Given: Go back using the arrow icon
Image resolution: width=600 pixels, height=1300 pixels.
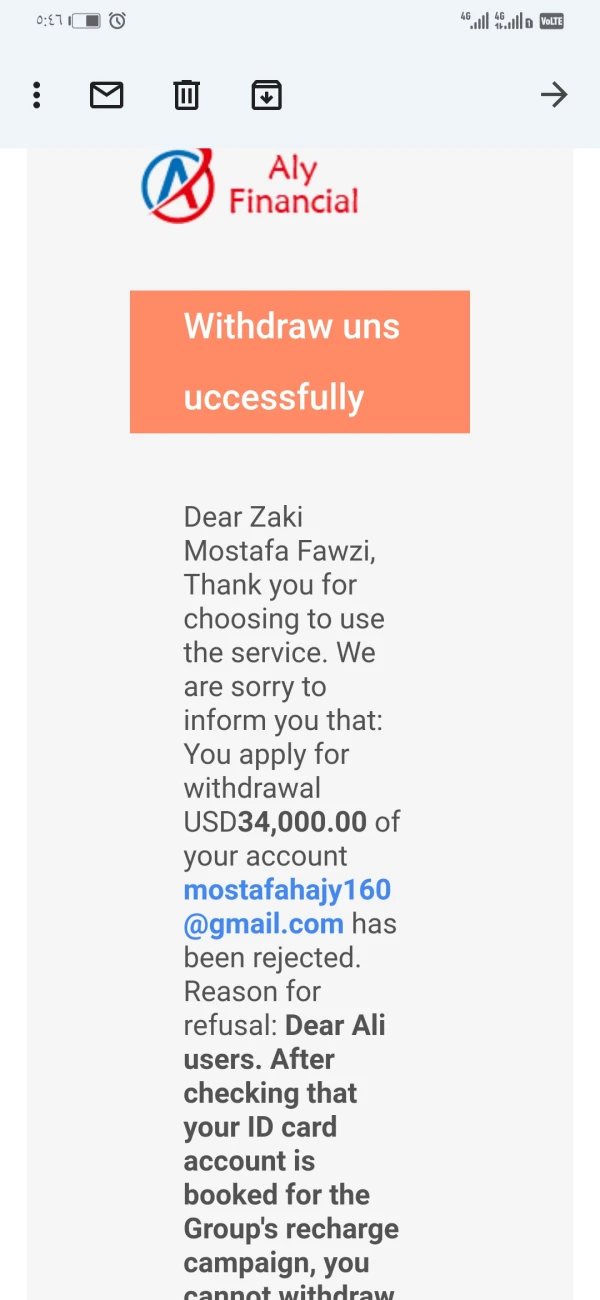Looking at the screenshot, I should 553,95.
